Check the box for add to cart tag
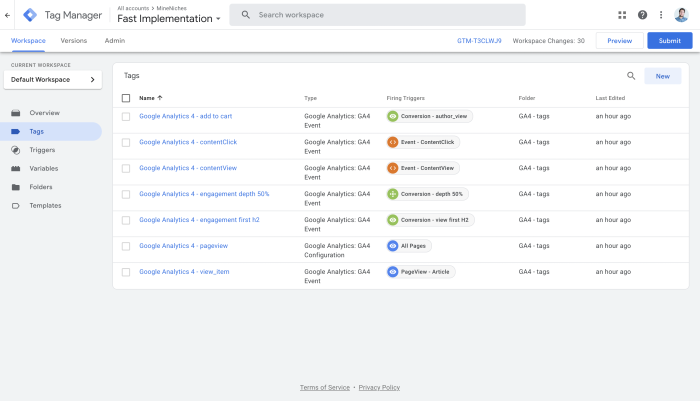 pyautogui.click(x=126, y=117)
